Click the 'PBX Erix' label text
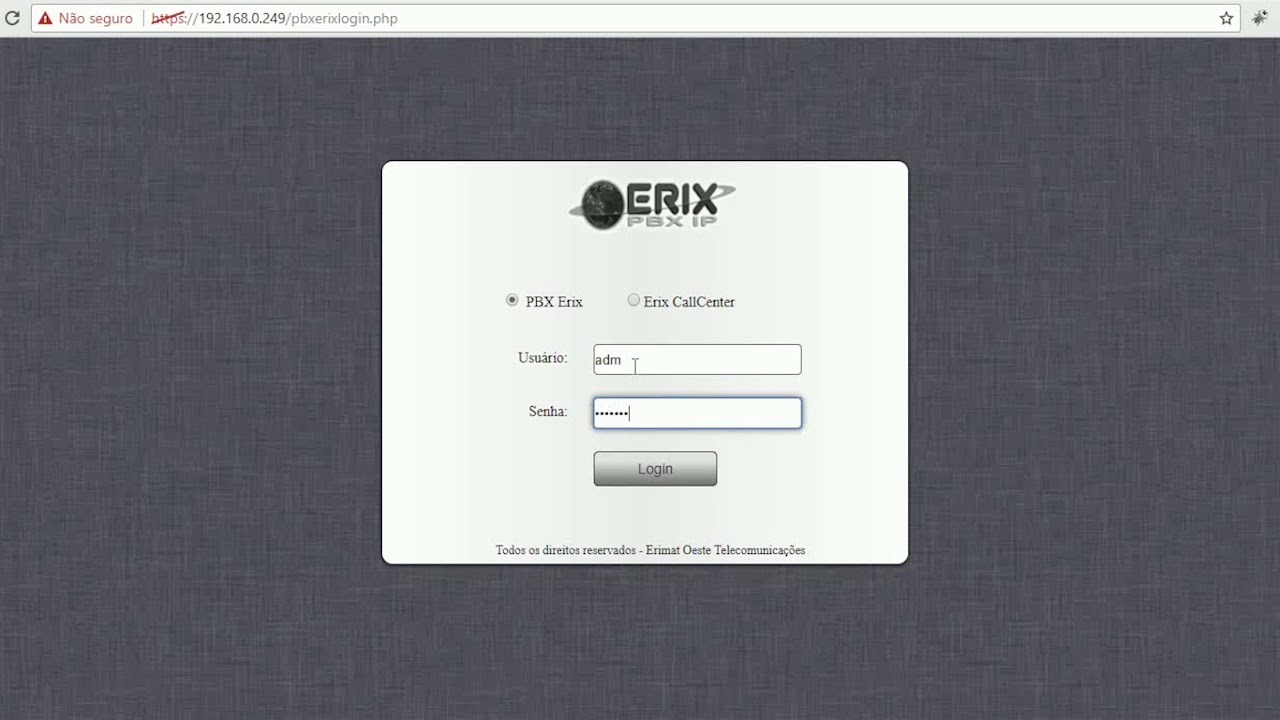The image size is (1280, 720). [x=554, y=302]
